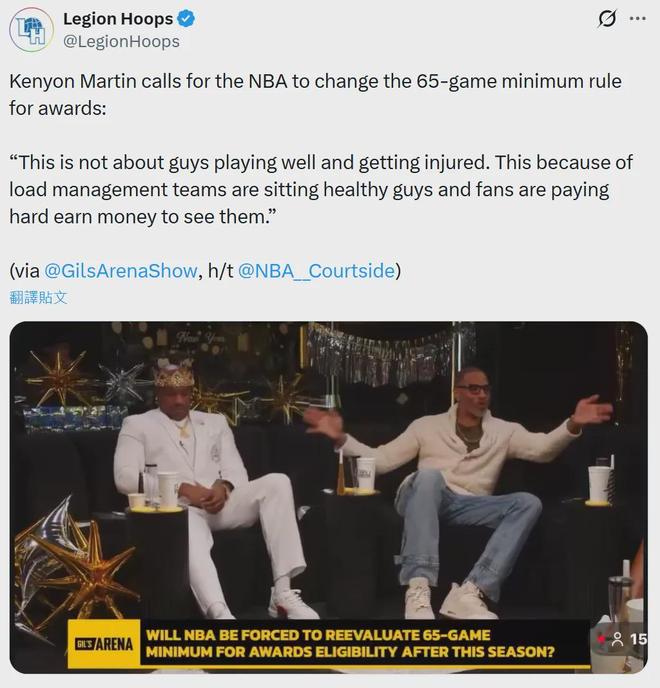Follow the @NBA_Courtside mention link

click(316, 271)
